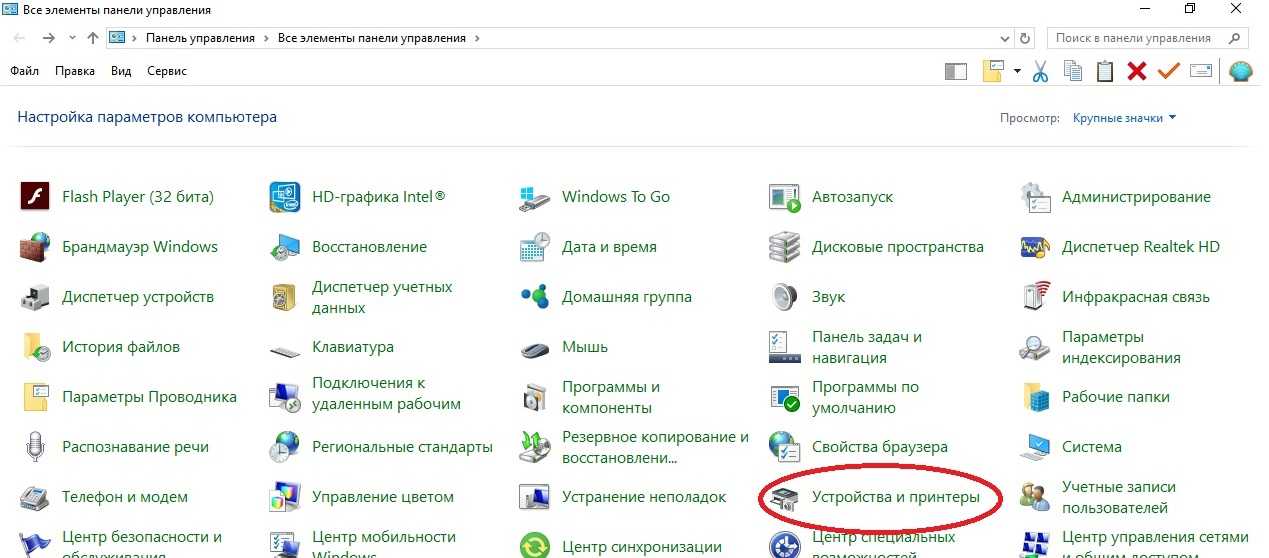
Task: Open Windows To Go
Action: tap(595, 197)
